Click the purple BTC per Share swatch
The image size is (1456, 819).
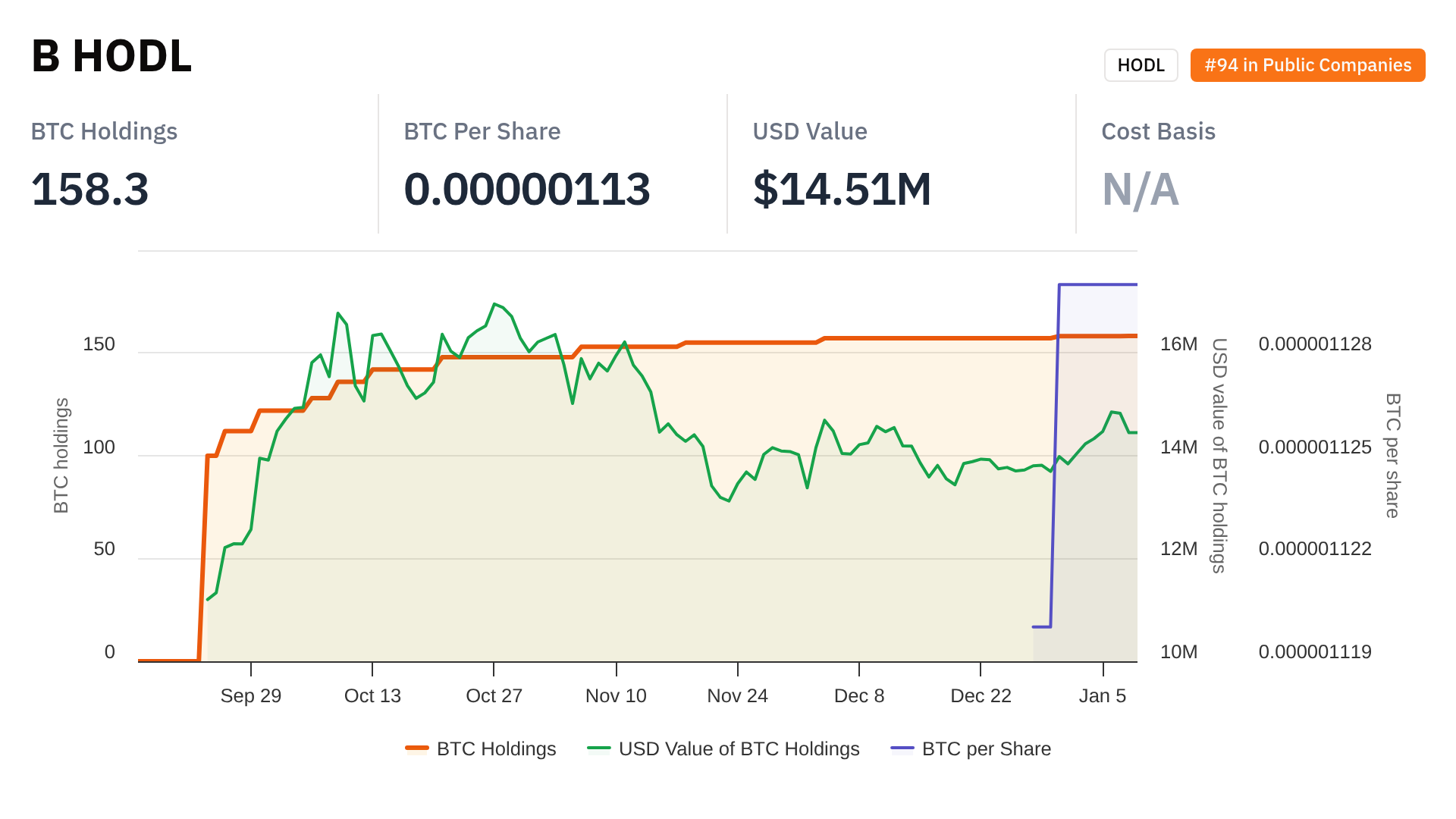902,749
